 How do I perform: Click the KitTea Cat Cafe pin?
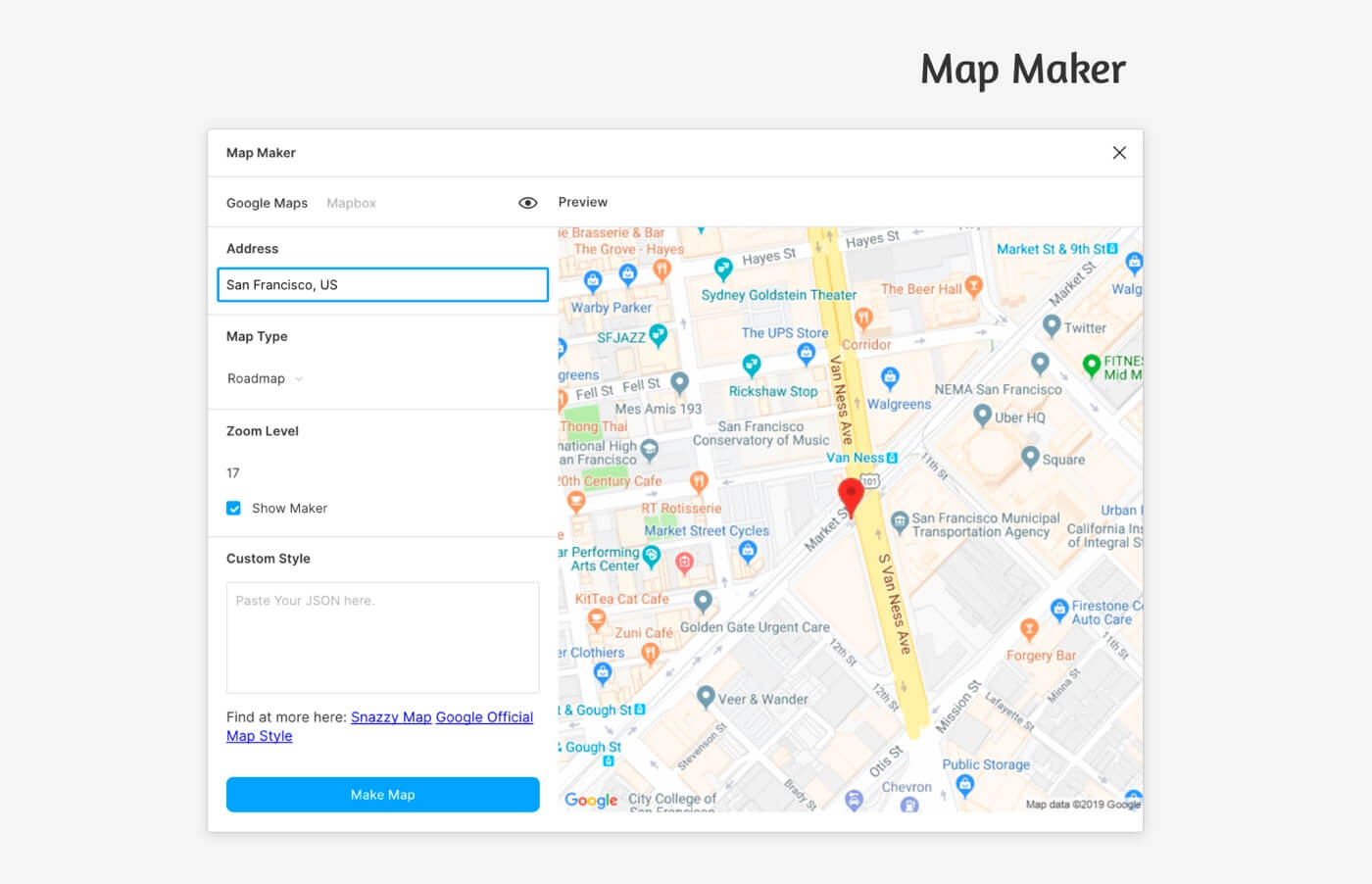596,619
